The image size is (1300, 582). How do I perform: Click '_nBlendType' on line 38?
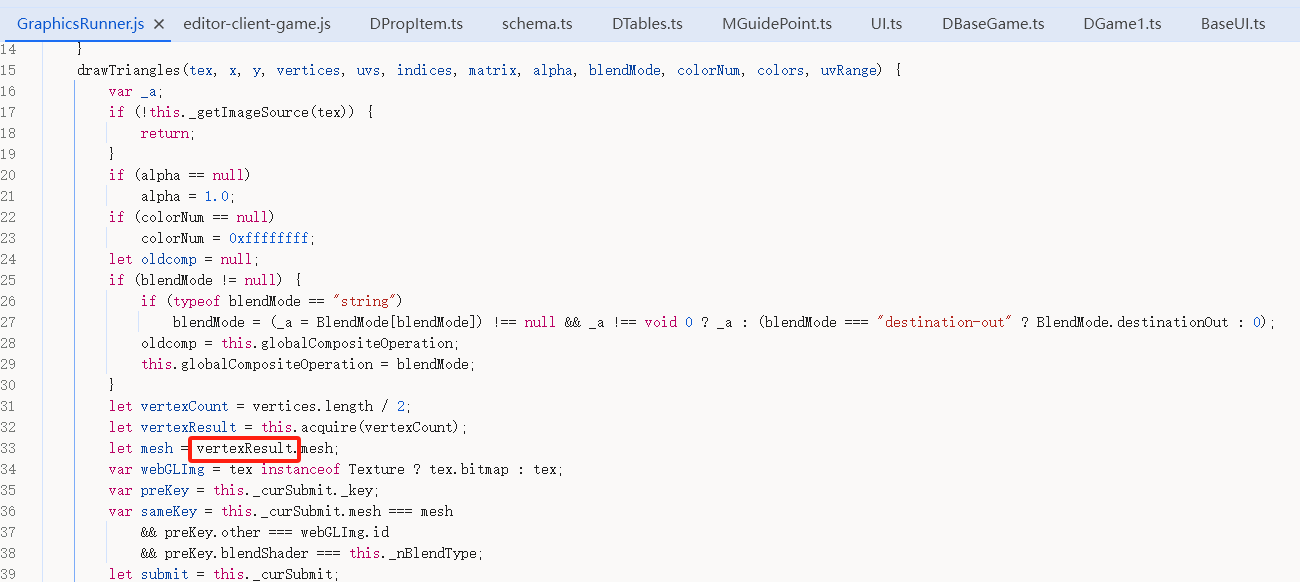point(434,553)
